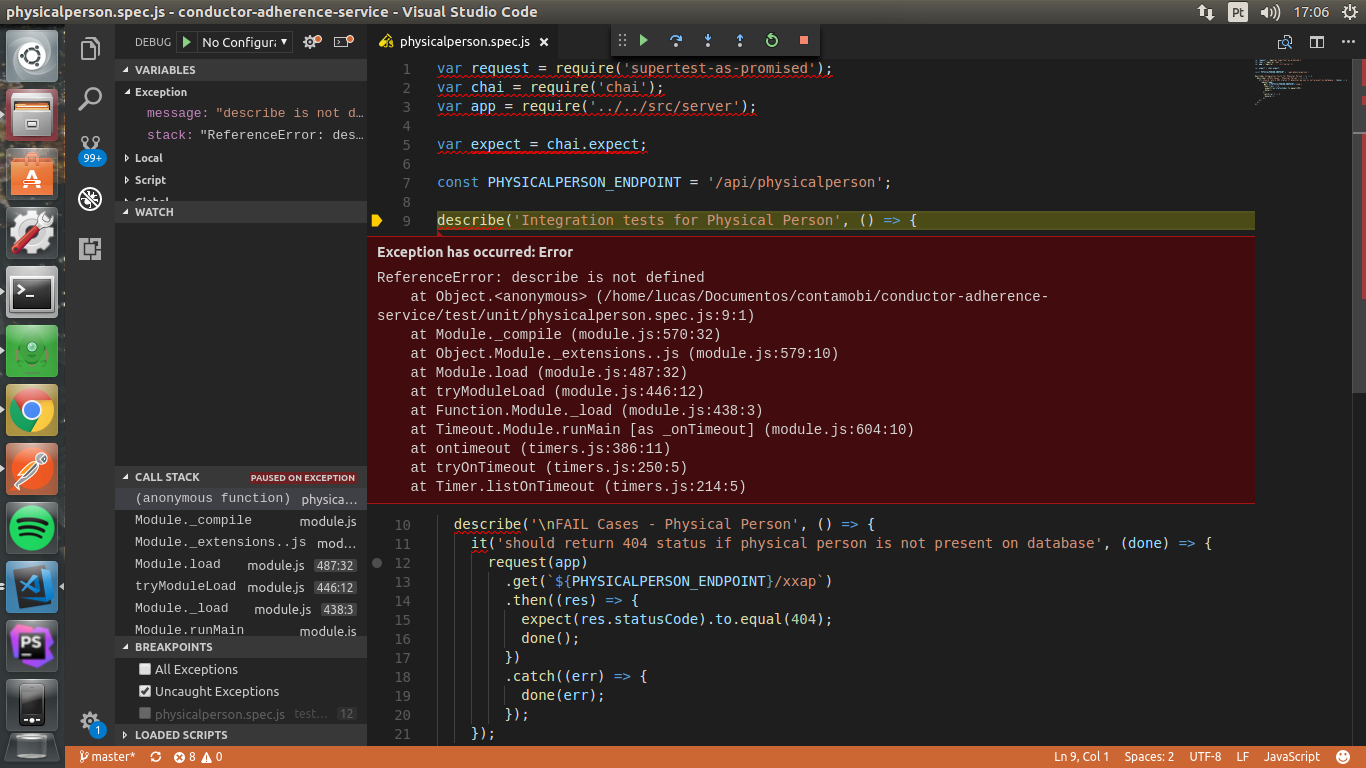
Task: Open the Search view in activity bar
Action: click(x=90, y=98)
